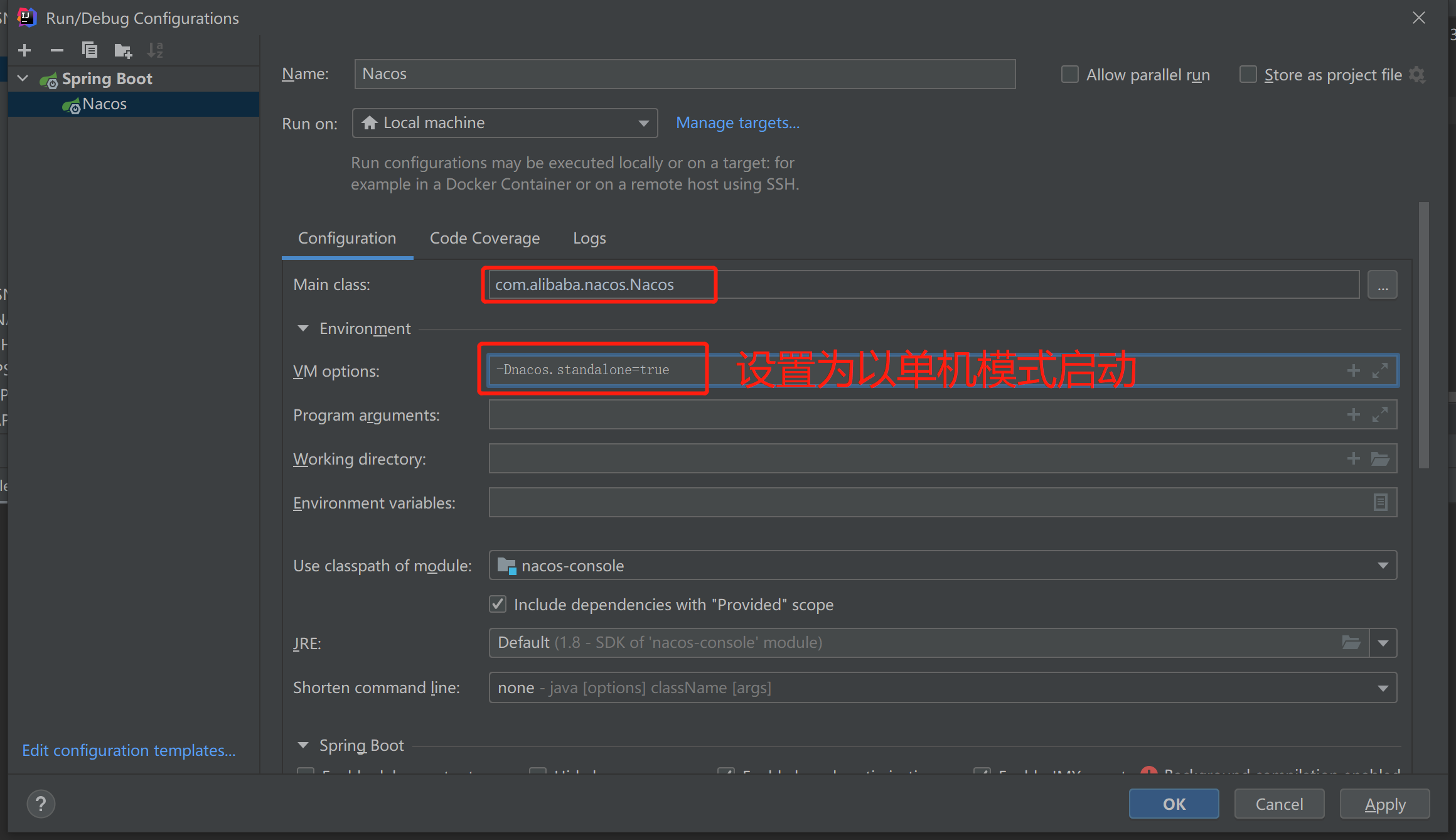Open Shorten command line dropdown
Screen dimensions: 1456x840
pos(943,687)
